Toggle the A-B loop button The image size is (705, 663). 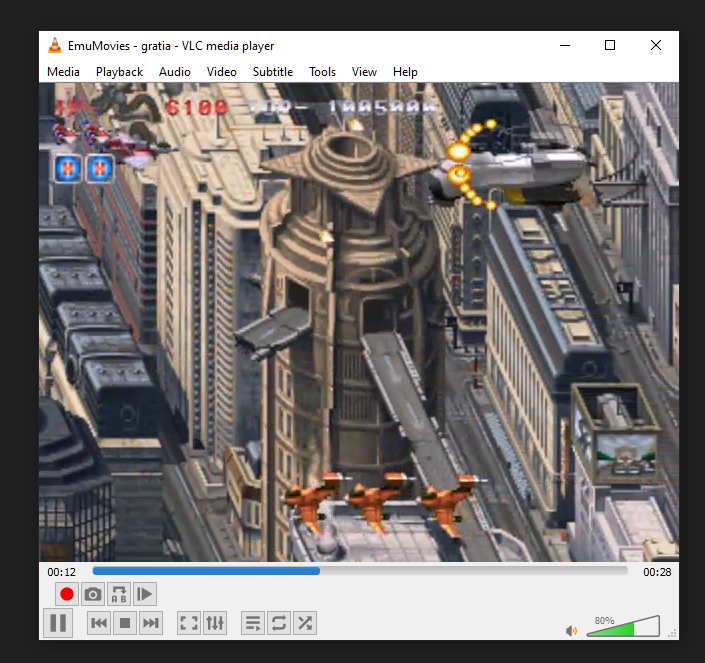tap(119, 594)
